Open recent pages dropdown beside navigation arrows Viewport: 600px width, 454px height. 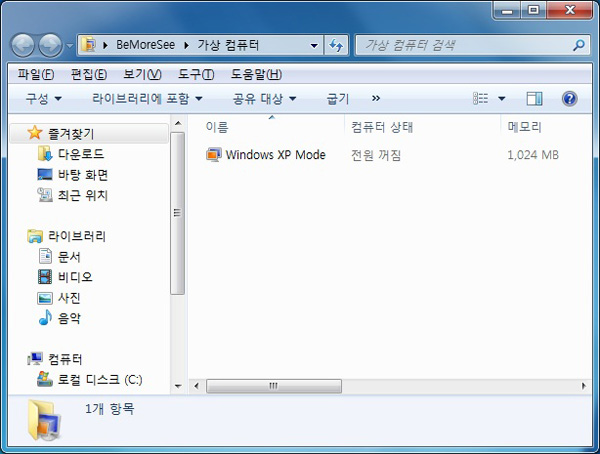[x=69, y=46]
